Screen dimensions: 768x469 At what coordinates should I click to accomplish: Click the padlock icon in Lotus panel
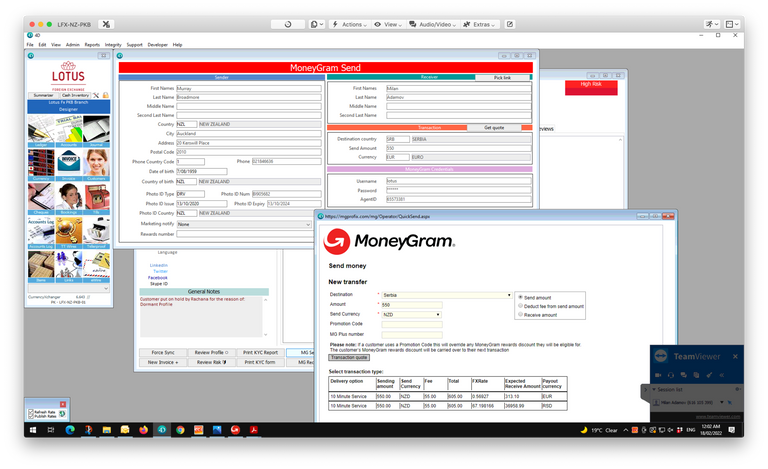click(x=105, y=95)
